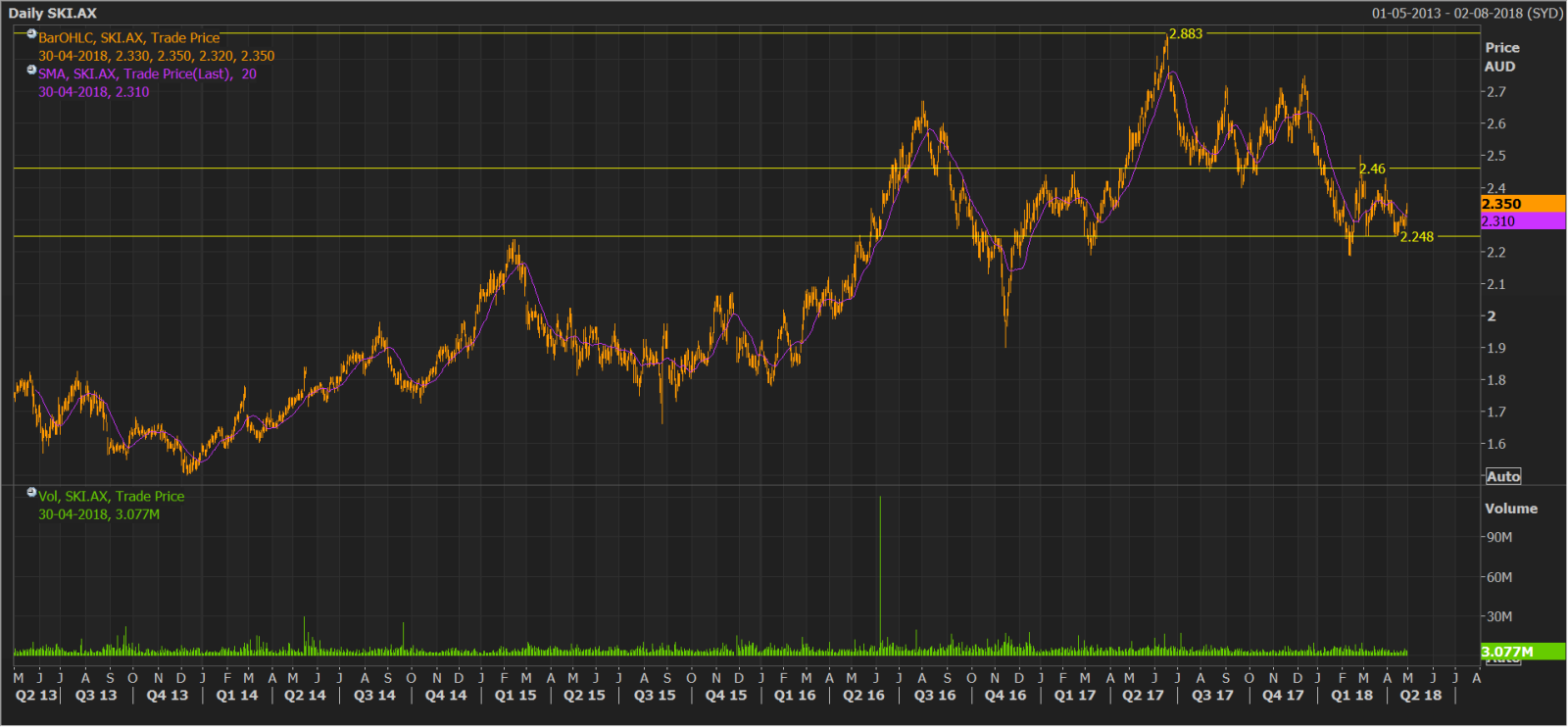Click the volume value line 30-04-2018, 3.077M
Viewport: 1568px width, 727px height.
99,514
